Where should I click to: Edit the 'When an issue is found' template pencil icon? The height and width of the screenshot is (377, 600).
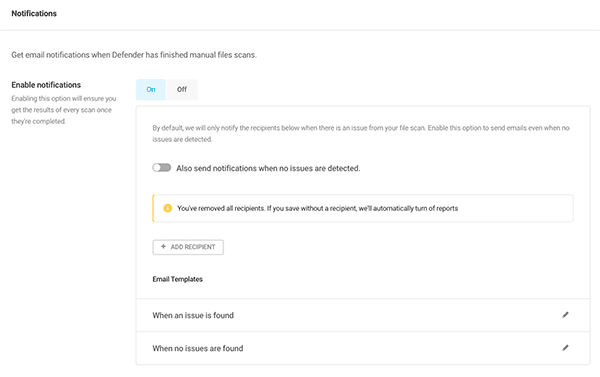point(565,315)
